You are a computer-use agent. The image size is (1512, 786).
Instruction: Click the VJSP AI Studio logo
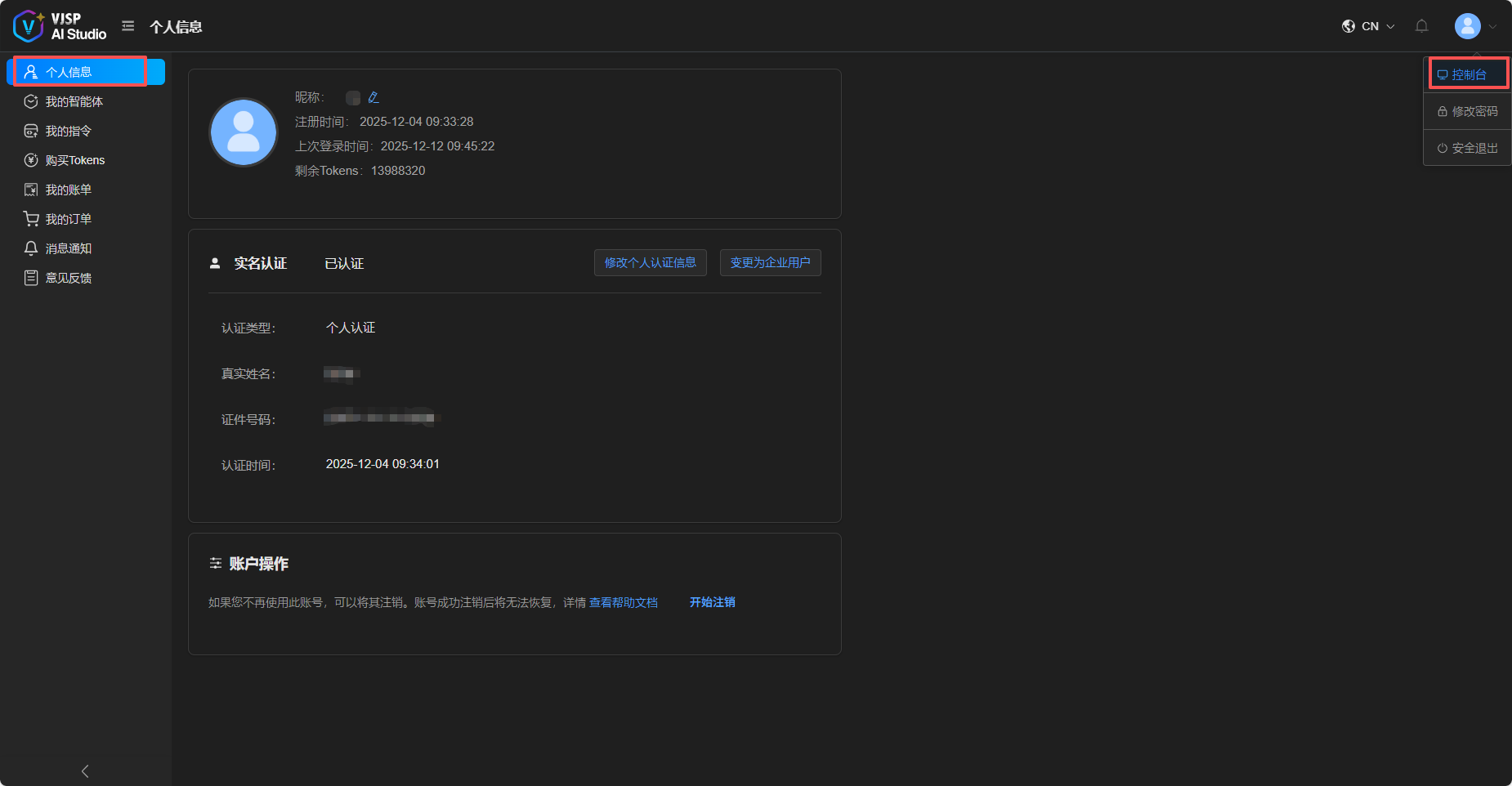coord(60,26)
